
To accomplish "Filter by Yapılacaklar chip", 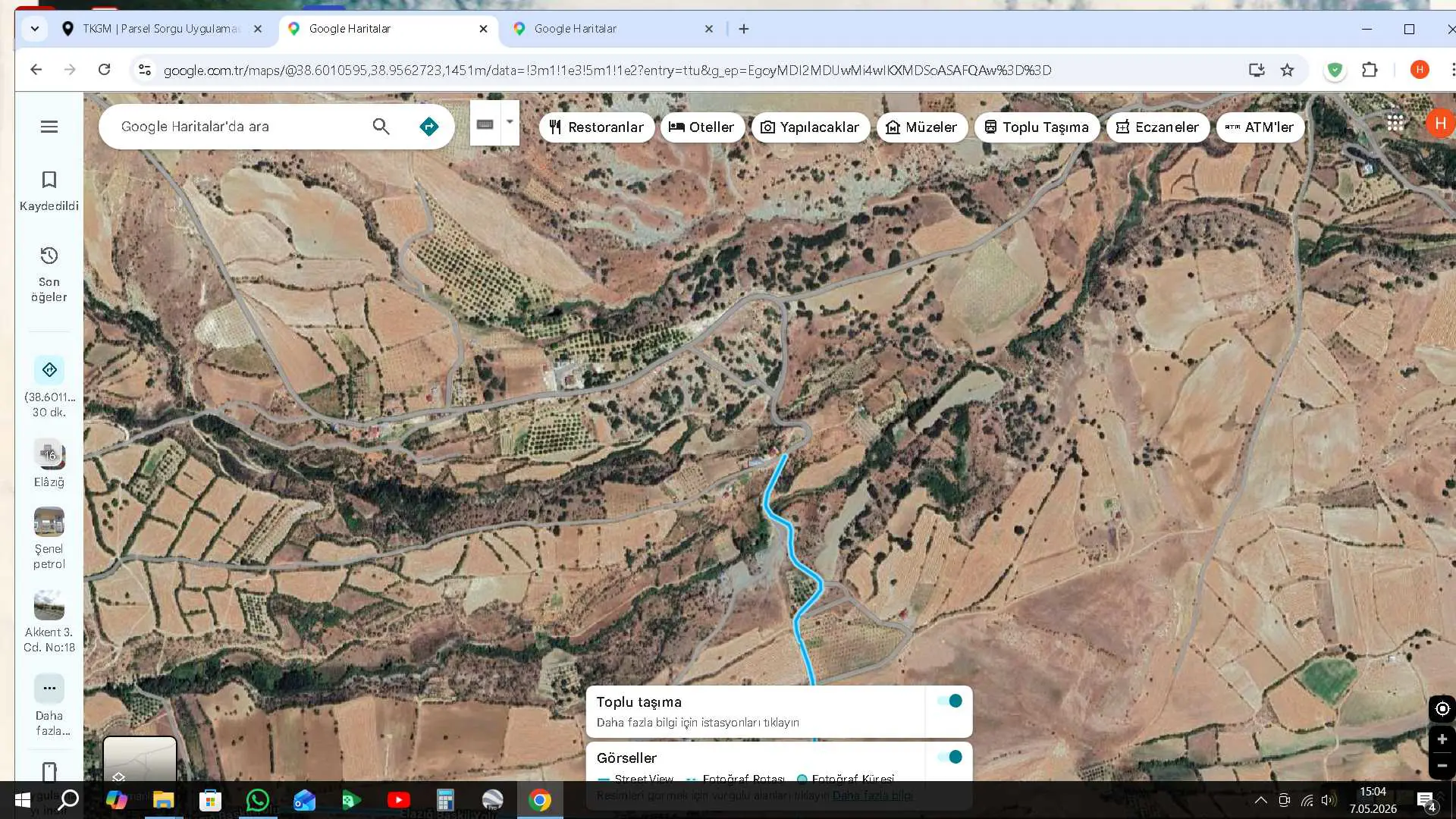I will (811, 127).
